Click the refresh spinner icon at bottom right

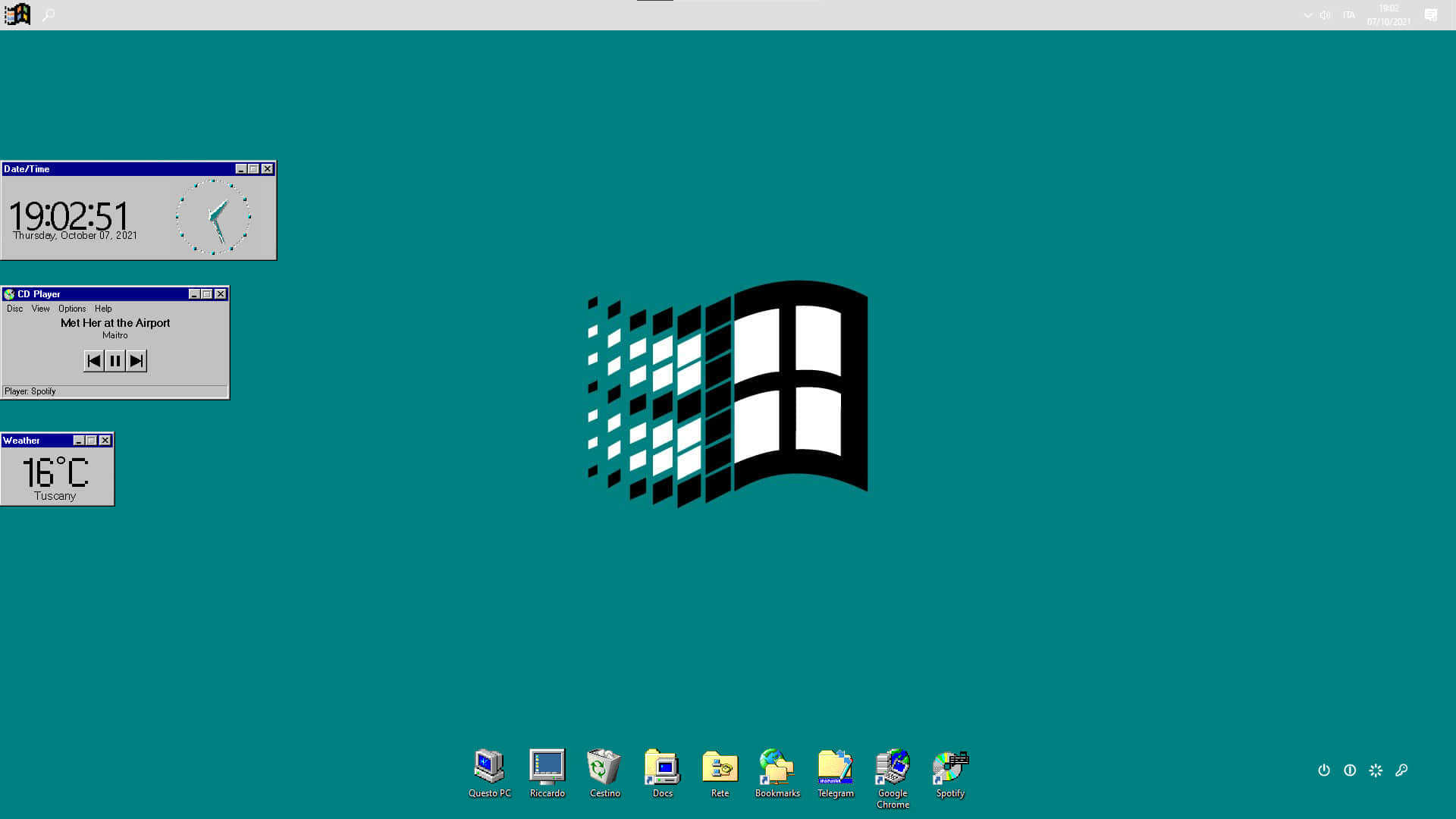coord(1376,770)
